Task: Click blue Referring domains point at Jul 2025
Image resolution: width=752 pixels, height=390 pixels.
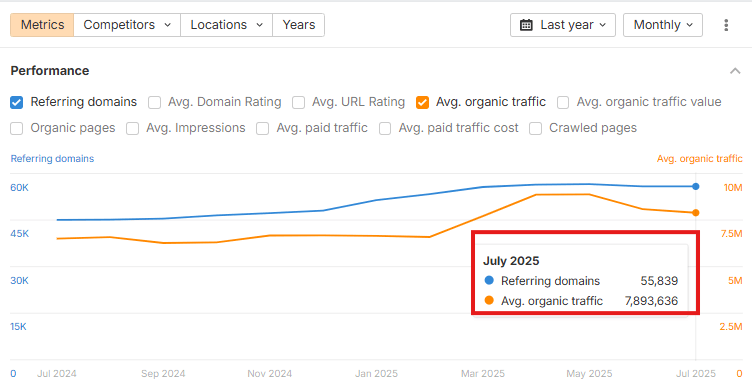Action: coord(695,186)
